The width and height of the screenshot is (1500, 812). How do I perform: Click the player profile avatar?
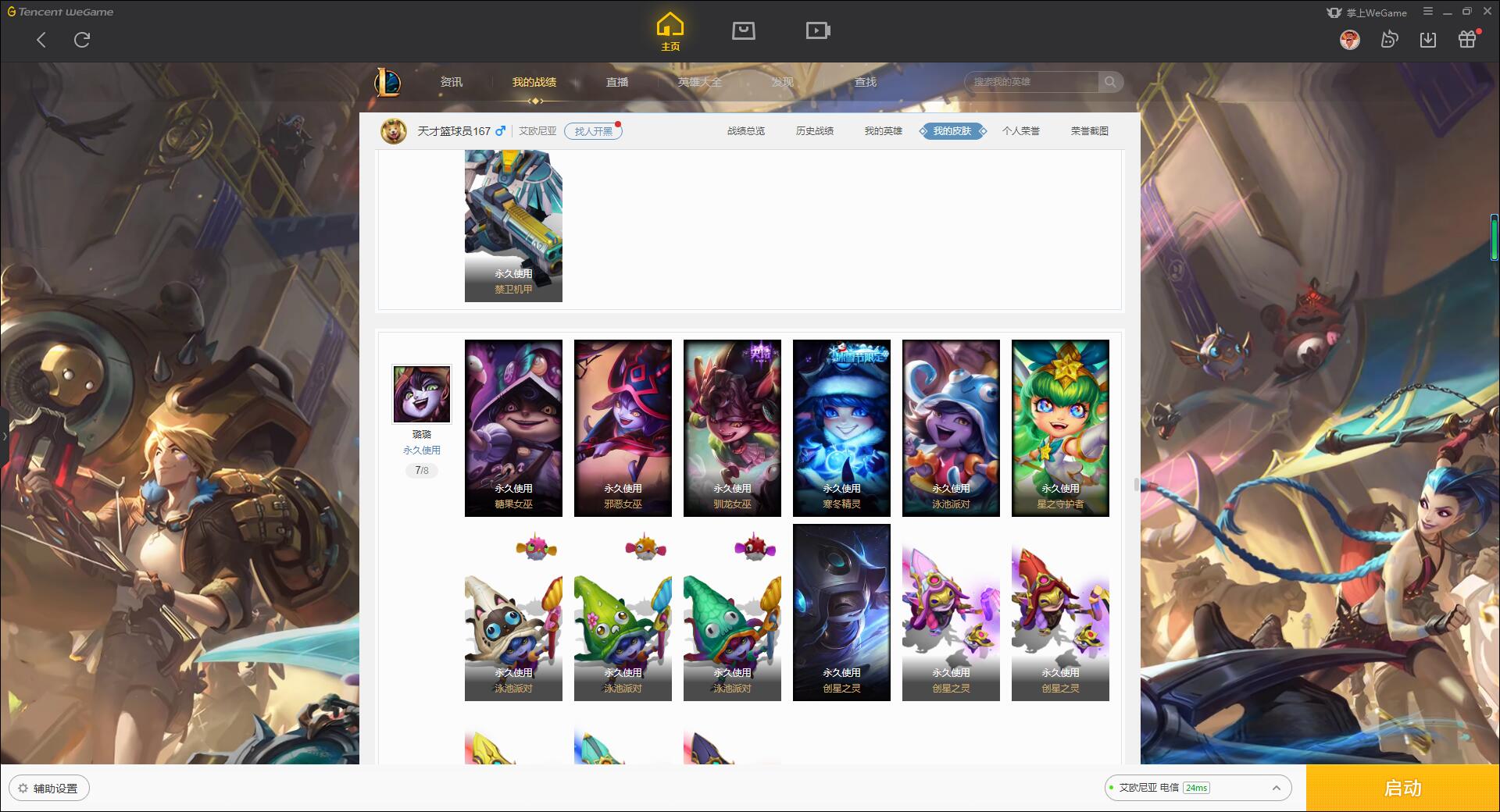[x=394, y=131]
